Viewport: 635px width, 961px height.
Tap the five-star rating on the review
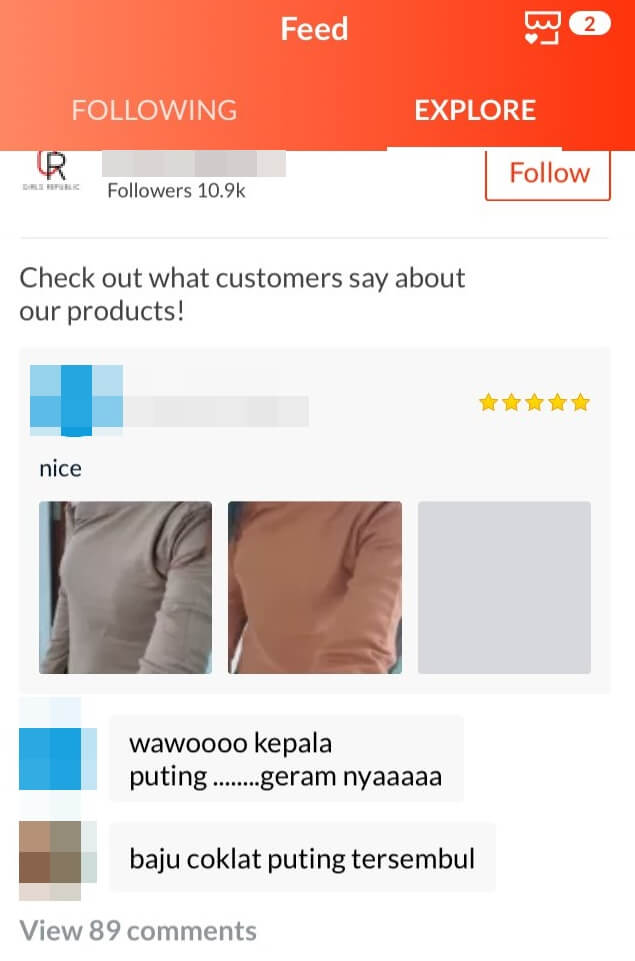point(534,403)
